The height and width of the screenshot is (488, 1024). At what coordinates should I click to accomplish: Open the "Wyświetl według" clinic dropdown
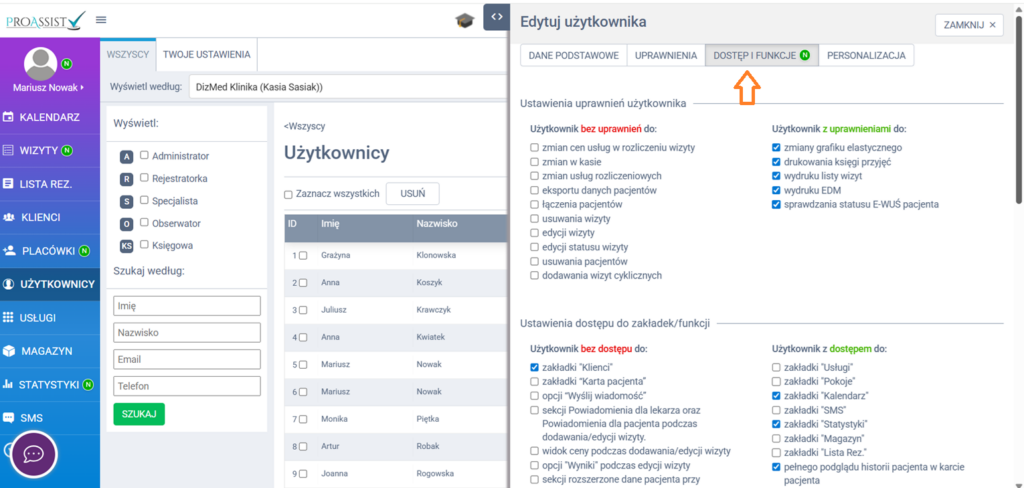tap(345, 87)
